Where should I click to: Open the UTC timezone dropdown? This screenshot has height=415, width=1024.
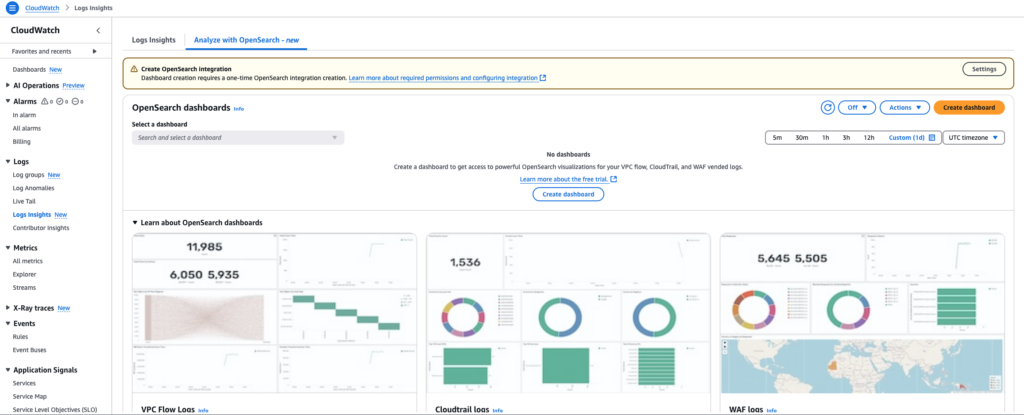[974, 137]
